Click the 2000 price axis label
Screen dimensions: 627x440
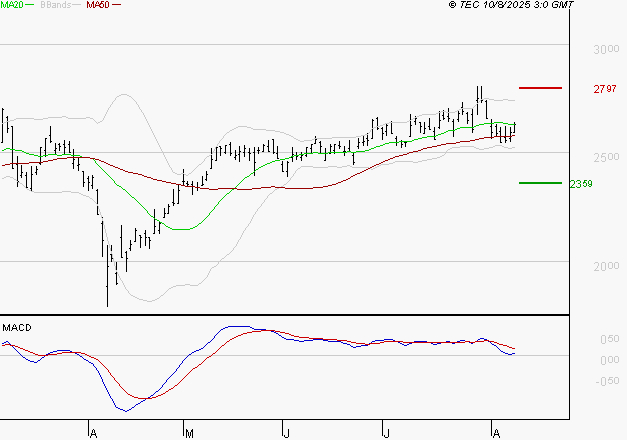point(604,266)
